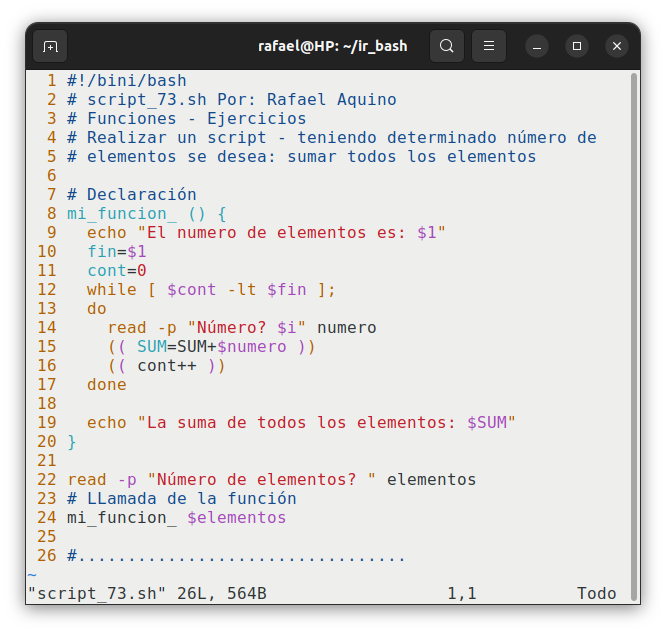Click line 4 comment starting with Realizar un script
666x633 pixels.
pos(332,138)
